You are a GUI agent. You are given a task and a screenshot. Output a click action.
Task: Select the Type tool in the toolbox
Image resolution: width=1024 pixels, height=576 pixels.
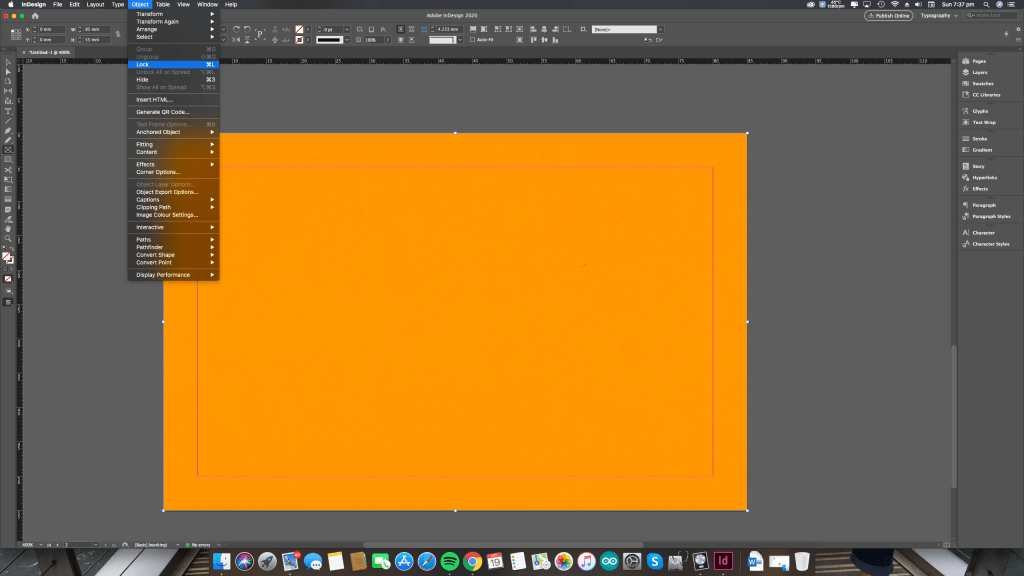(8, 111)
